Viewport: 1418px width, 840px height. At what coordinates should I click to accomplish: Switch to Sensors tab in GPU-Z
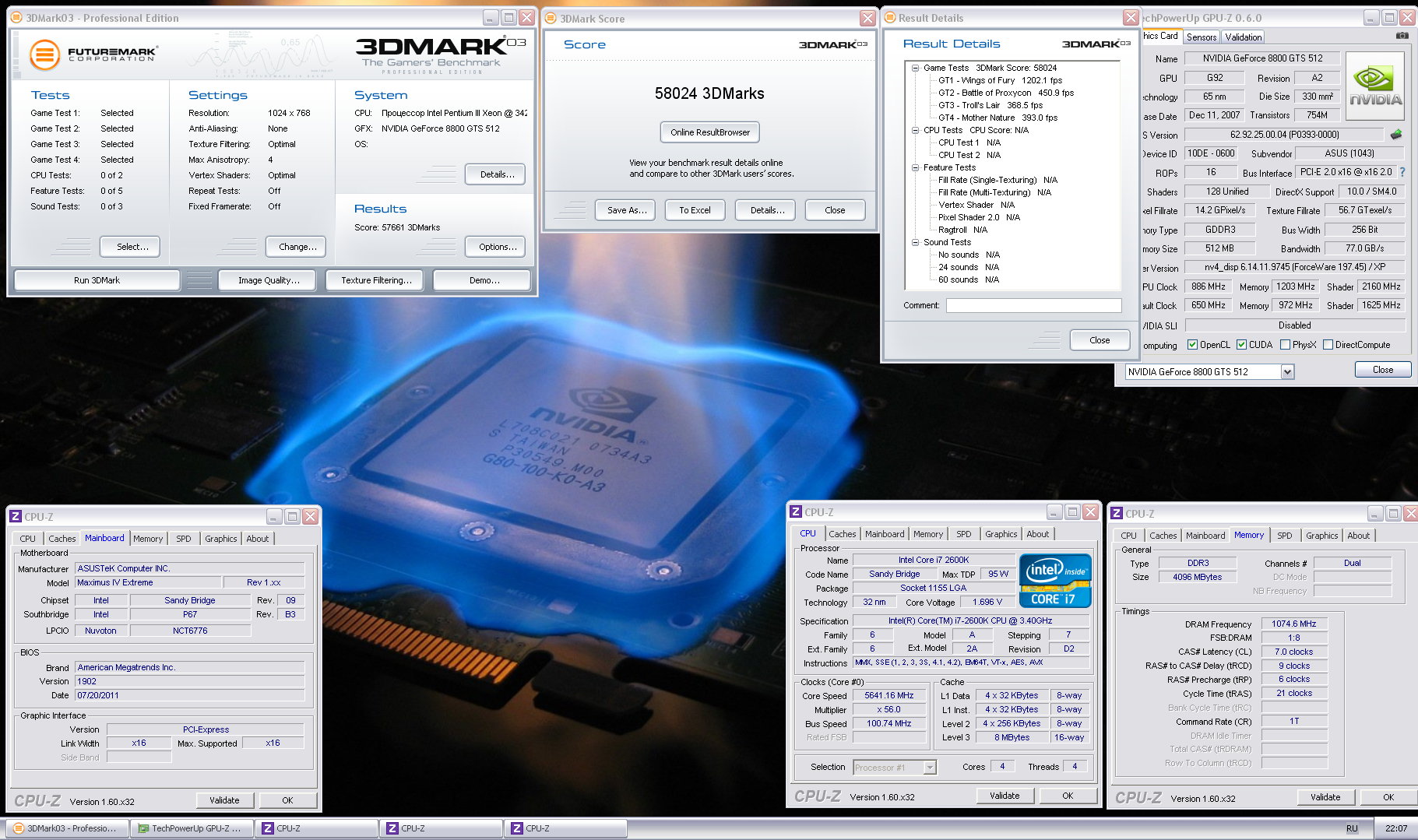1202,37
